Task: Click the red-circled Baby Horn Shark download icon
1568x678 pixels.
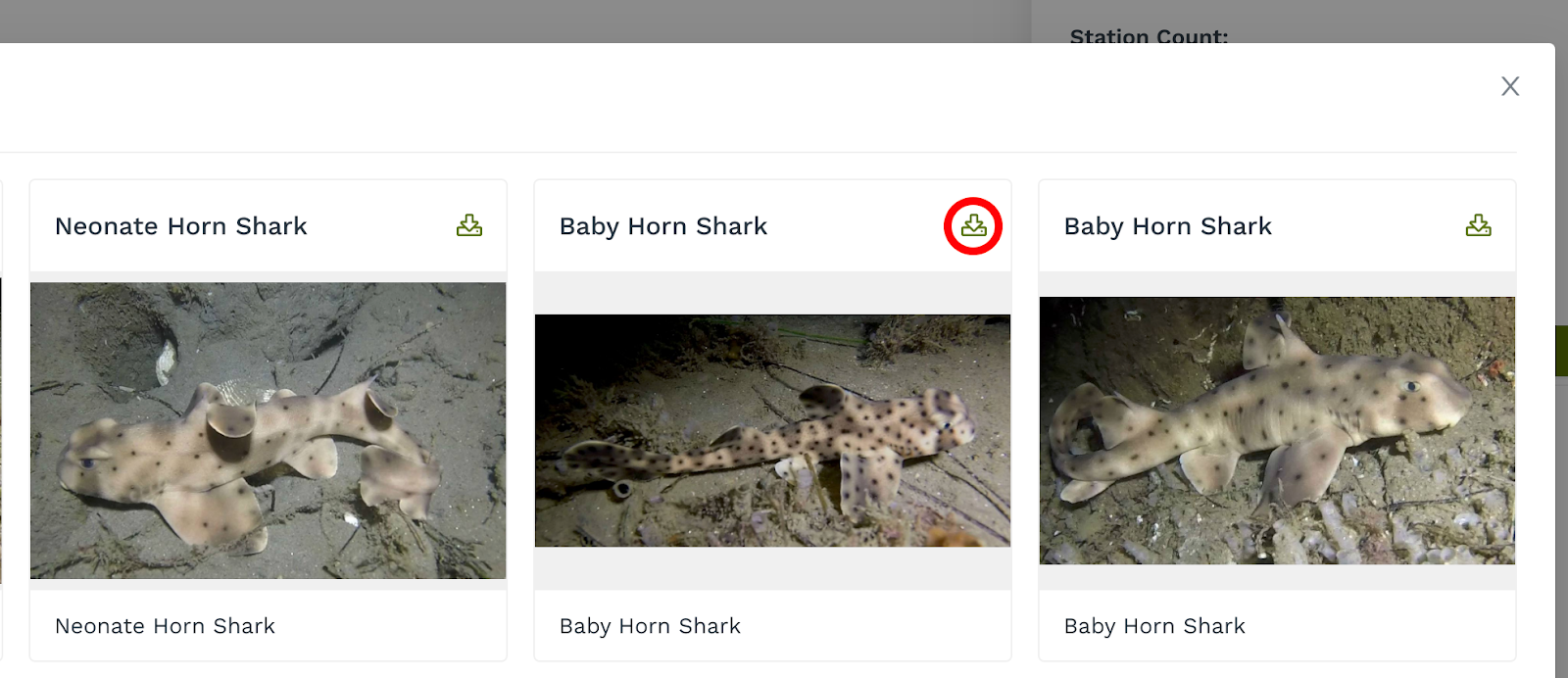Action: [x=973, y=226]
